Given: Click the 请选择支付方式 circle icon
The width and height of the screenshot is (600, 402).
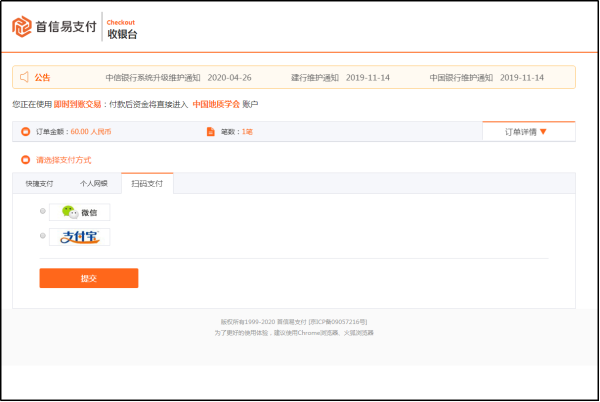Looking at the screenshot, I should click(x=26, y=159).
